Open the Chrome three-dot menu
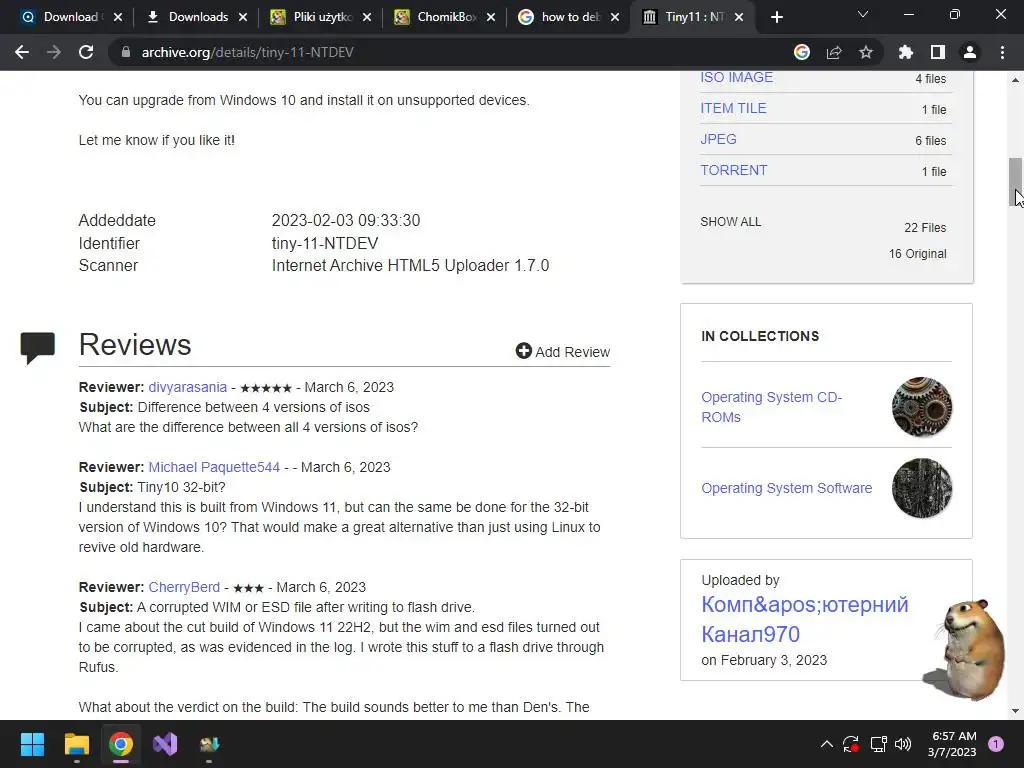This screenshot has height=768, width=1024. [x=1002, y=52]
